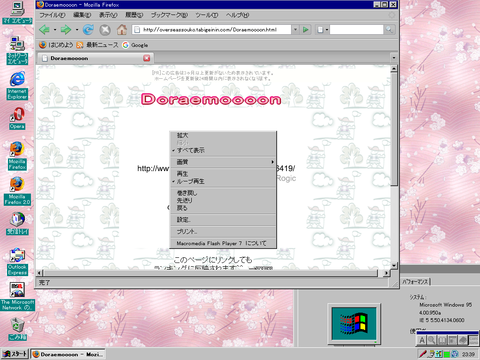Expand the 画質 quality submenu
This screenshot has height=360, width=480.
[223, 162]
